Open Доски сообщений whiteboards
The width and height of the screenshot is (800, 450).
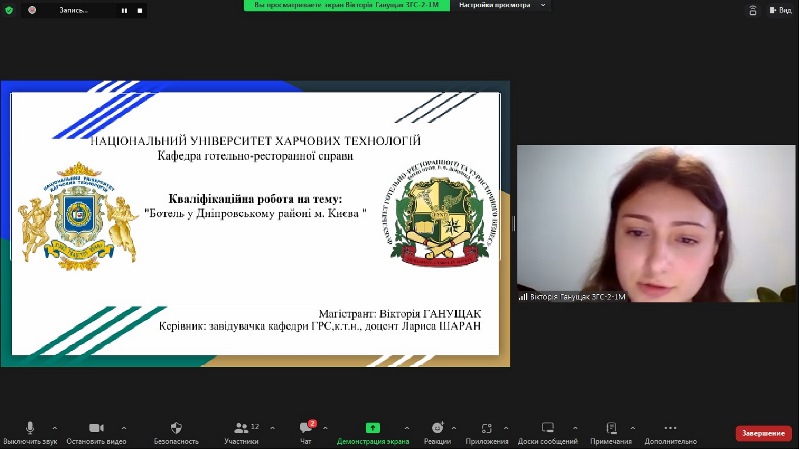[x=547, y=433]
